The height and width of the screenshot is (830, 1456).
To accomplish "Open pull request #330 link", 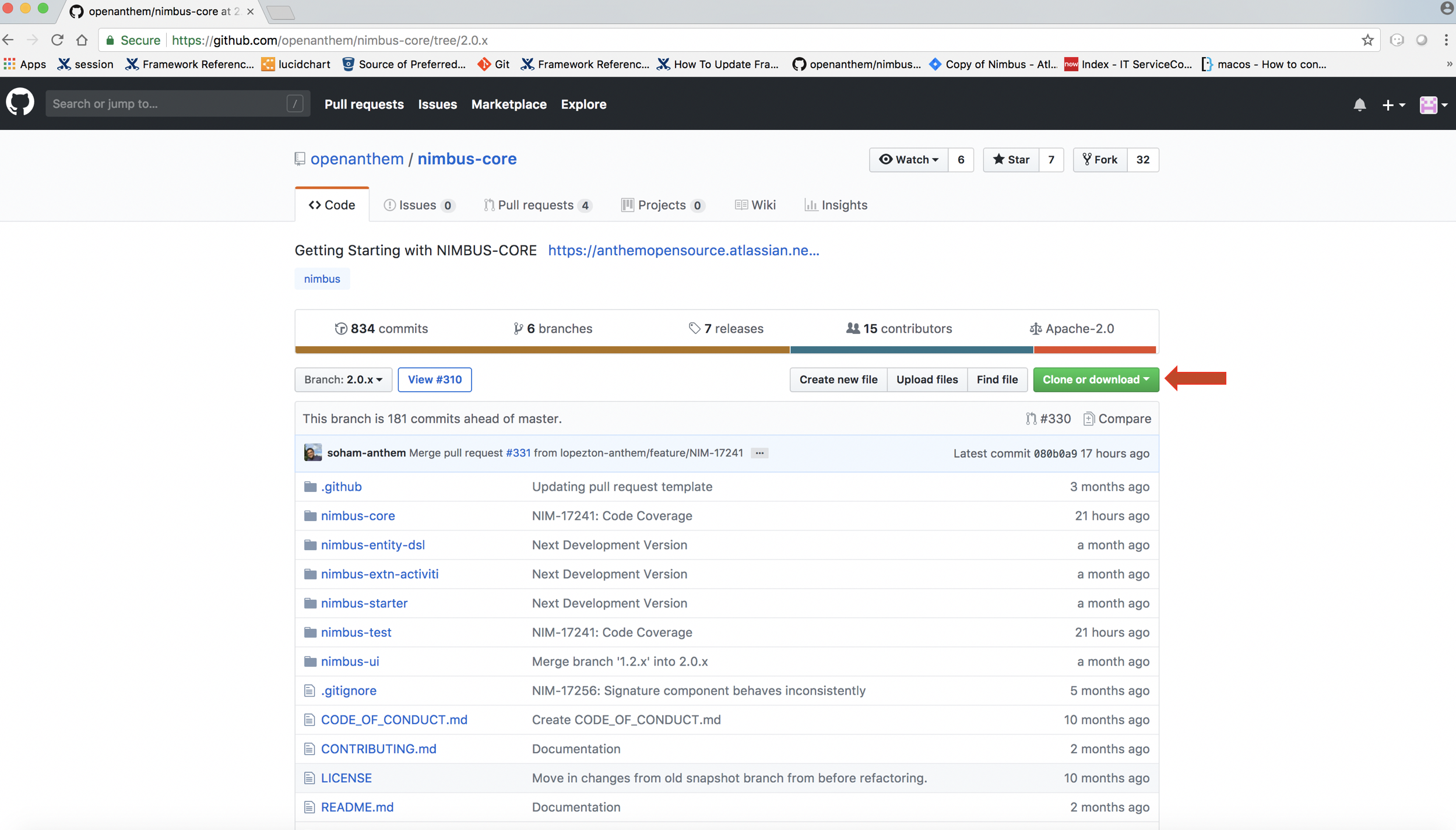I will pos(1049,418).
